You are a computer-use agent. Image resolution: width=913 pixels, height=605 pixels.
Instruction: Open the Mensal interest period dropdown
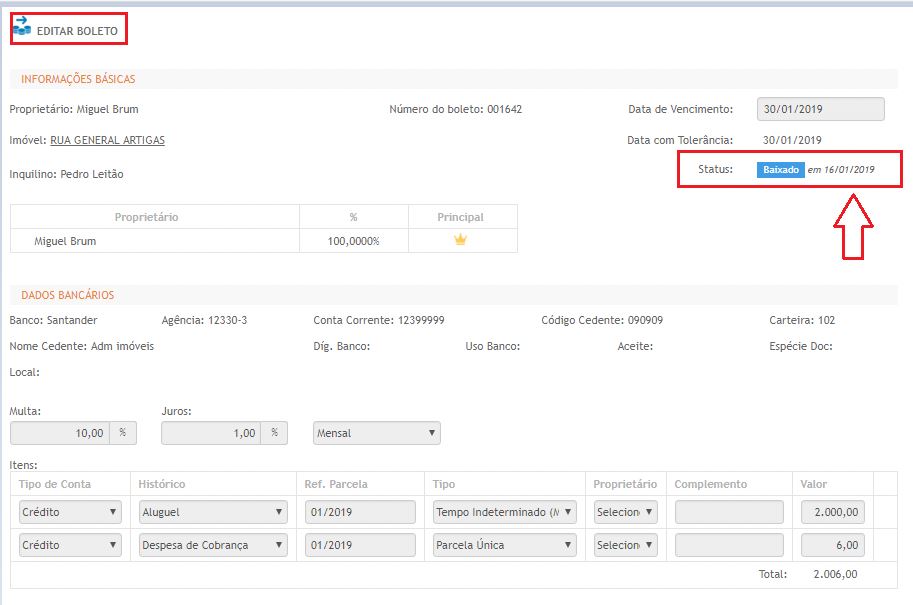(x=376, y=433)
